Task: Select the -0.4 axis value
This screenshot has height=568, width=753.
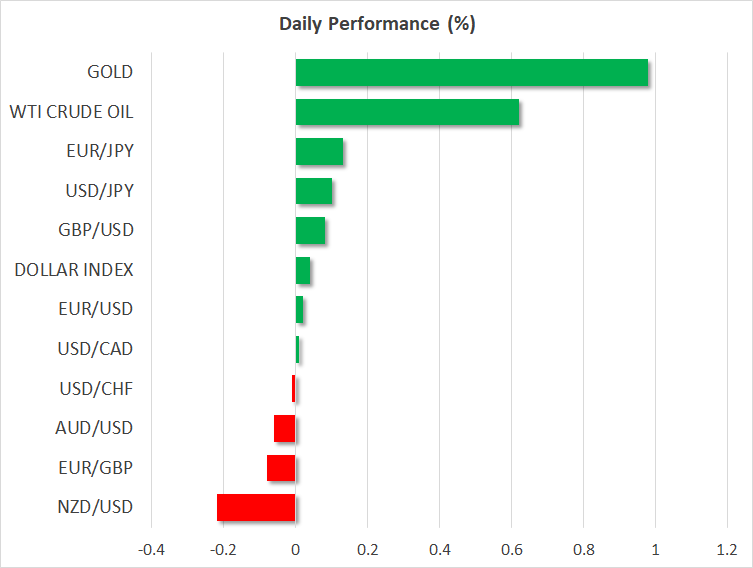Action: tap(151, 550)
